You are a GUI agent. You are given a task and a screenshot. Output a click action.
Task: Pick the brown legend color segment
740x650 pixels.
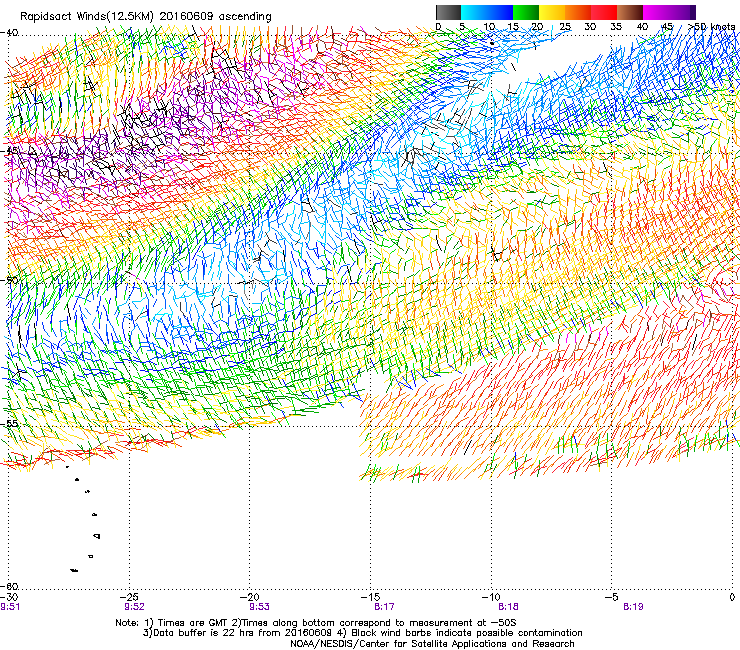pos(630,12)
